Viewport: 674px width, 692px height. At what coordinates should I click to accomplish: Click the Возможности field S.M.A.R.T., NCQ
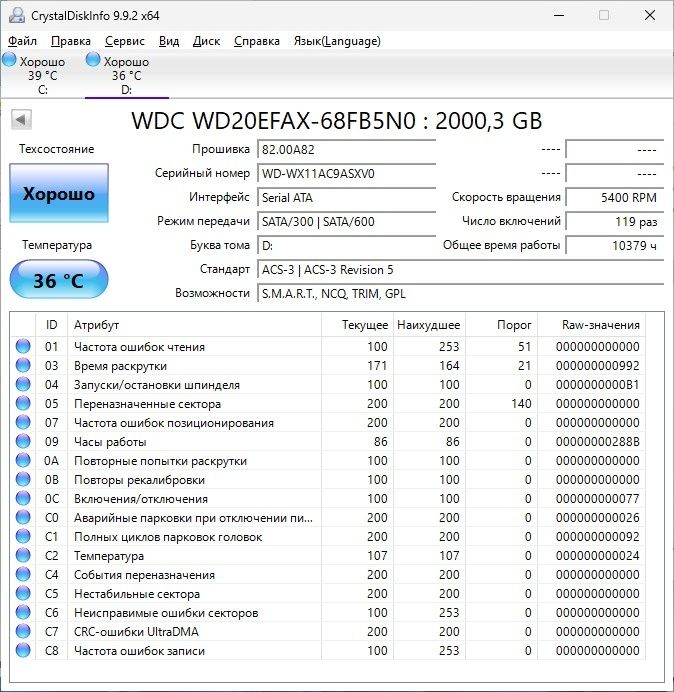[x=460, y=293]
